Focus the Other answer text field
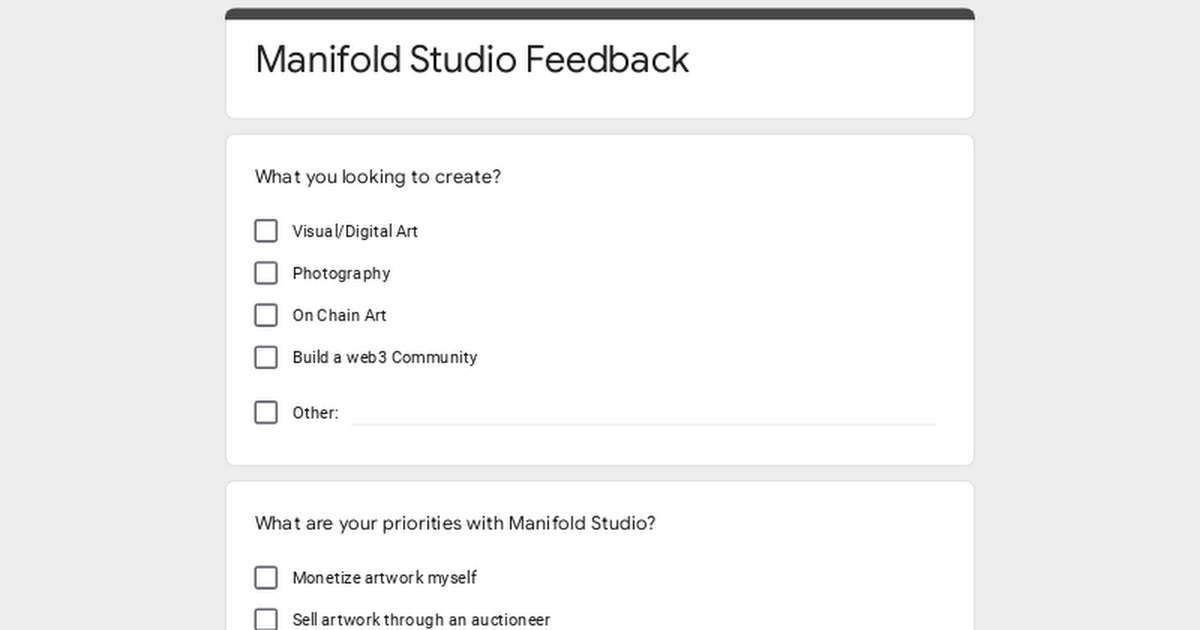The height and width of the screenshot is (630, 1200). click(x=644, y=412)
